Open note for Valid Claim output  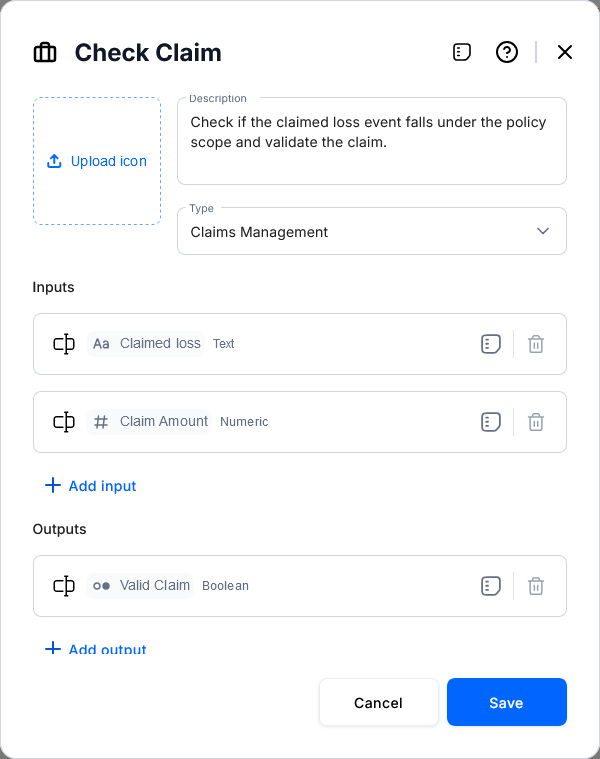click(490, 586)
